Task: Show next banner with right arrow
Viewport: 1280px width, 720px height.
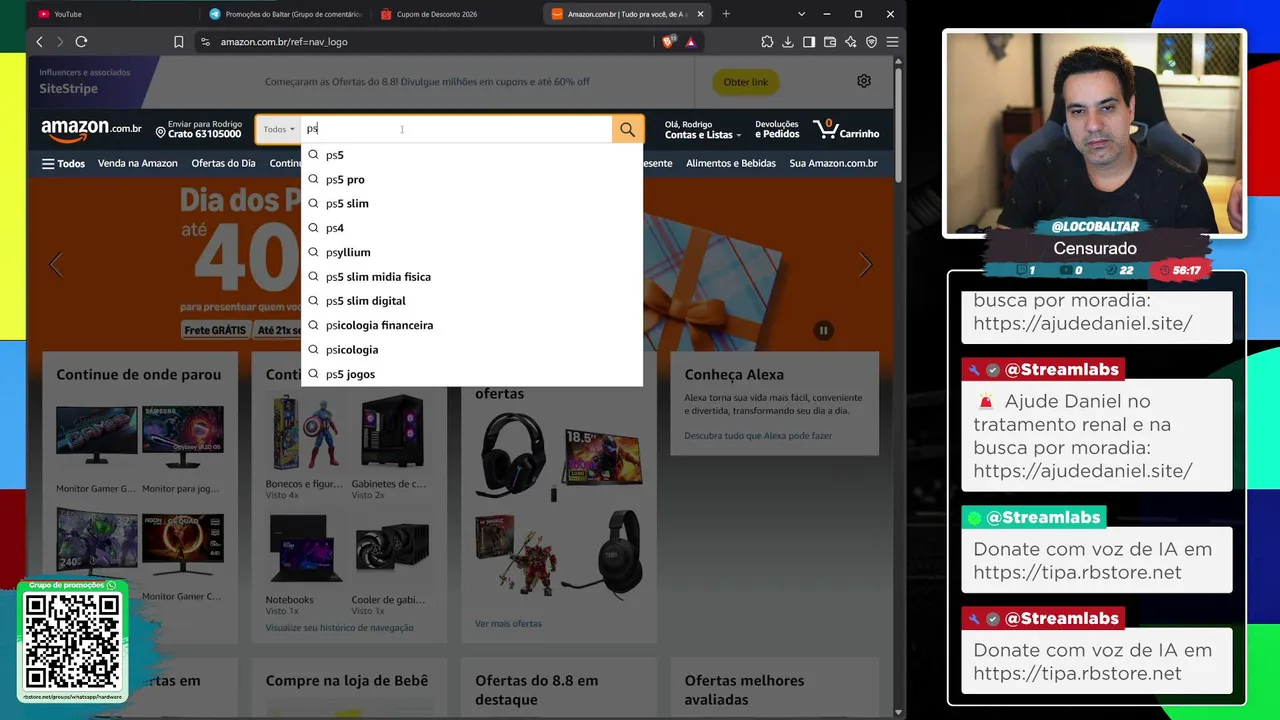Action: (x=865, y=264)
